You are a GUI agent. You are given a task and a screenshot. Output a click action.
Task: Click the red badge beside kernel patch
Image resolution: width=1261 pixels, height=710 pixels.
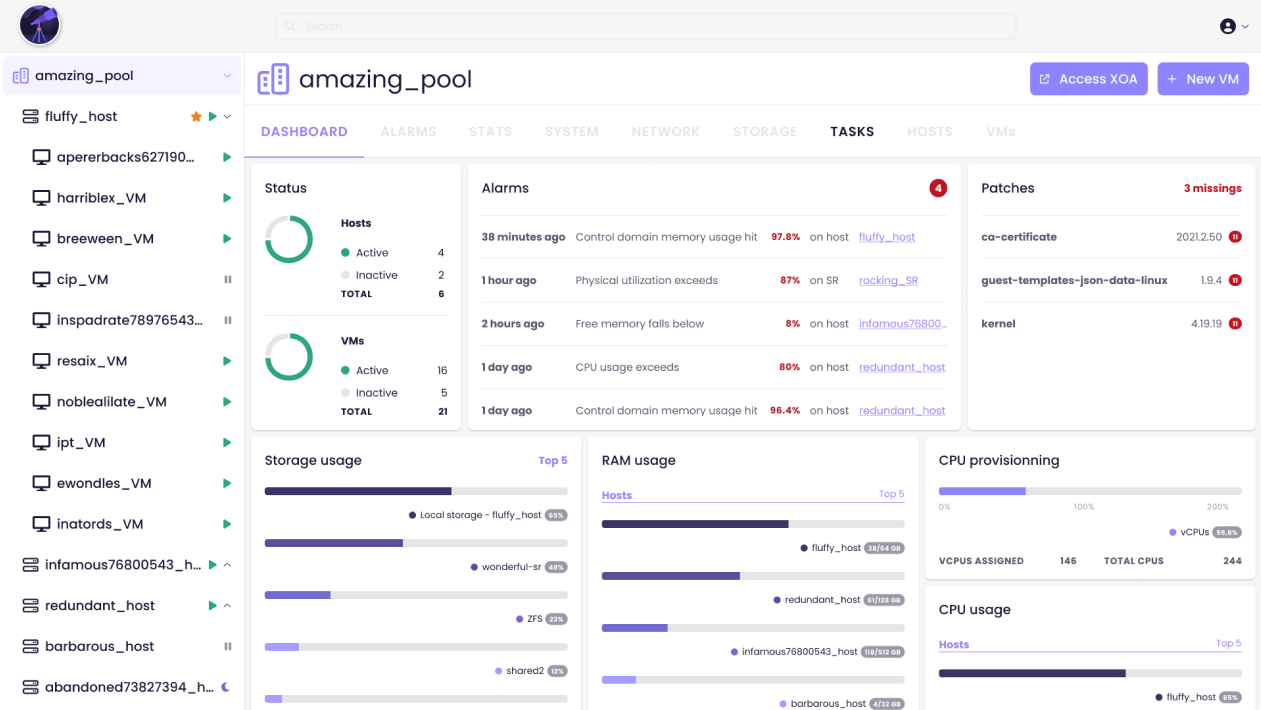tap(1235, 324)
